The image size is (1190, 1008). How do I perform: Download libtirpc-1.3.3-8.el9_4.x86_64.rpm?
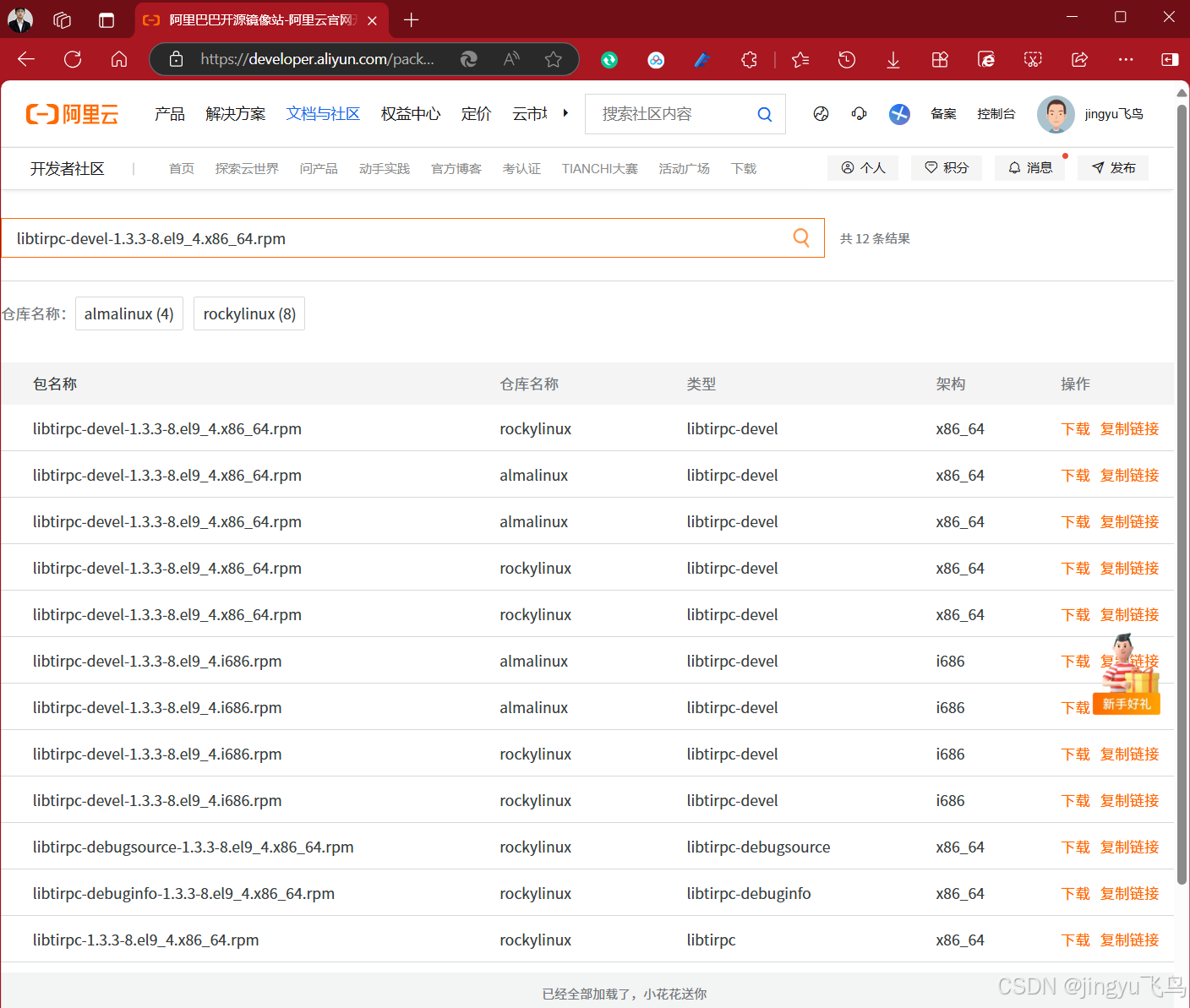pos(1076,940)
